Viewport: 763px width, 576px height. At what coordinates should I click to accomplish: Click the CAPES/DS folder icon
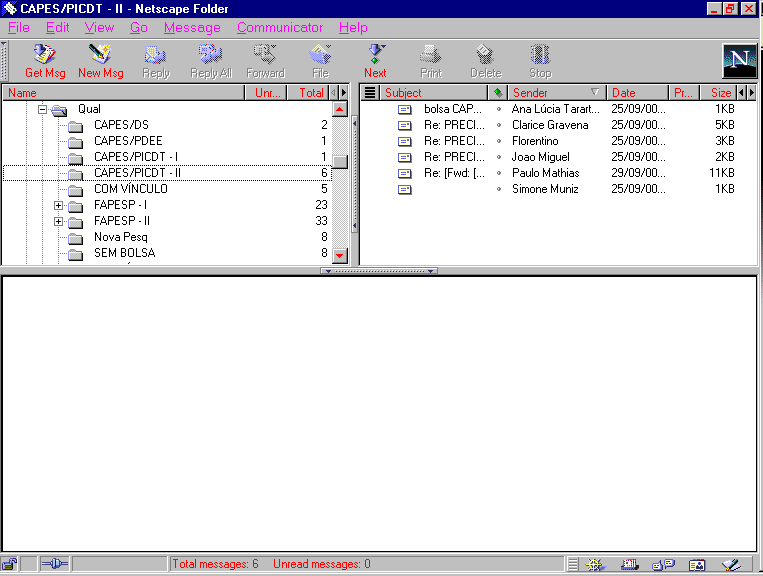[x=75, y=126]
